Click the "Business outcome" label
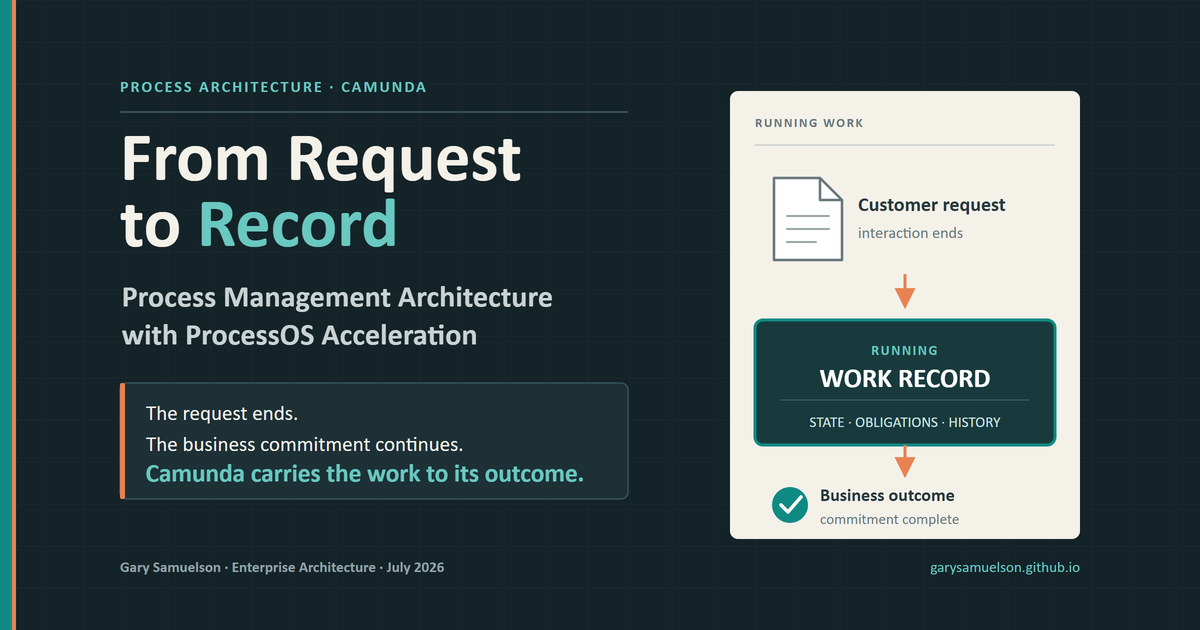Viewport: 1200px width, 630px height. 887,495
